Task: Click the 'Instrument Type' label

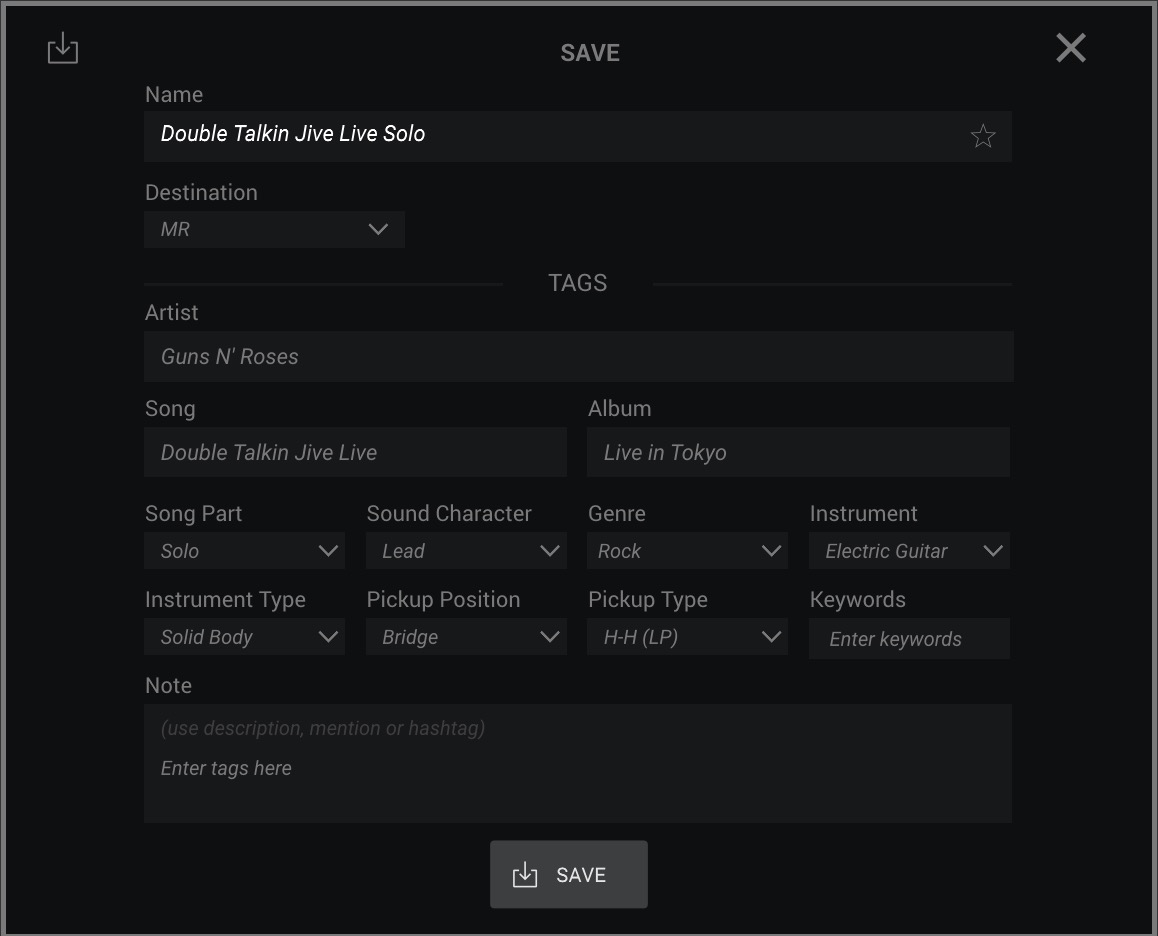Action: pyautogui.click(x=225, y=600)
